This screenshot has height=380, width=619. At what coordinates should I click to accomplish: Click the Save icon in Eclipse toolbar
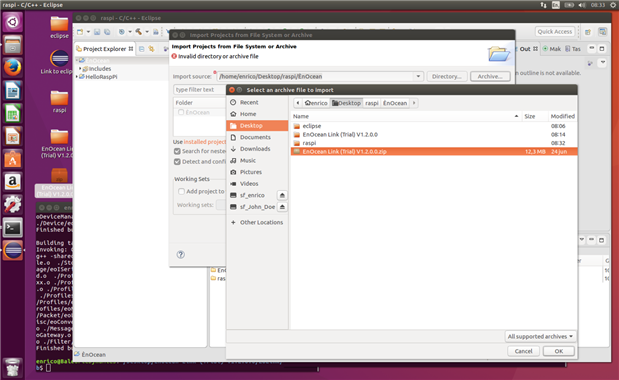click(97, 32)
